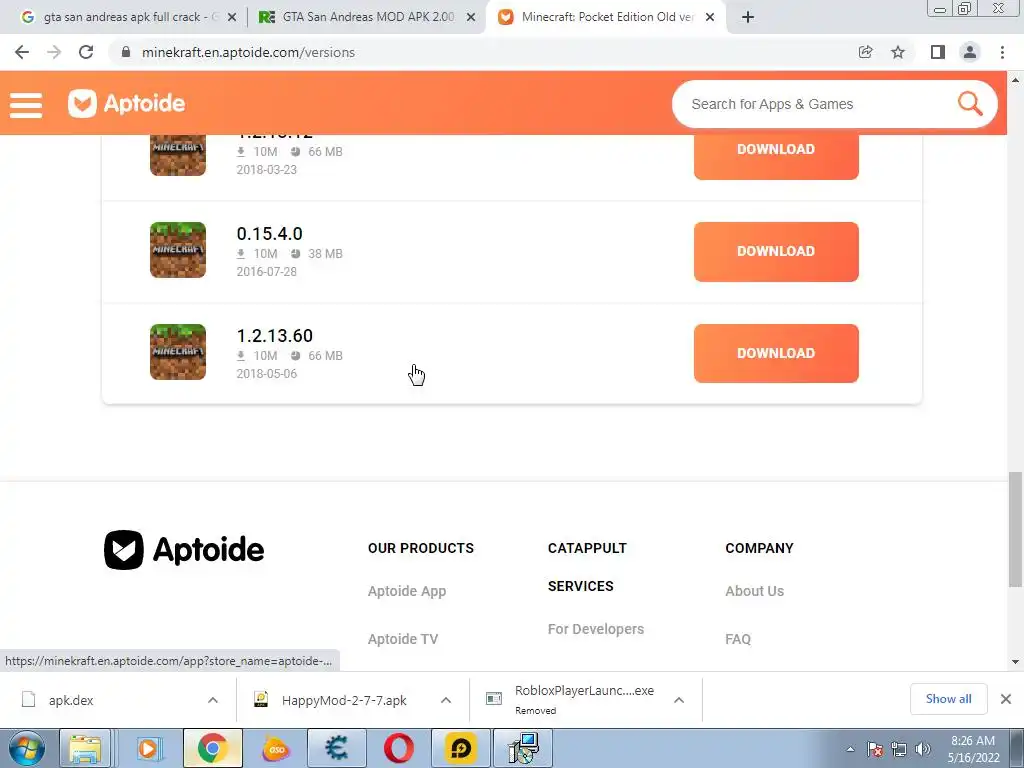The width and height of the screenshot is (1024, 768).
Task: Click the date 2018-05-06
Action: click(266, 374)
